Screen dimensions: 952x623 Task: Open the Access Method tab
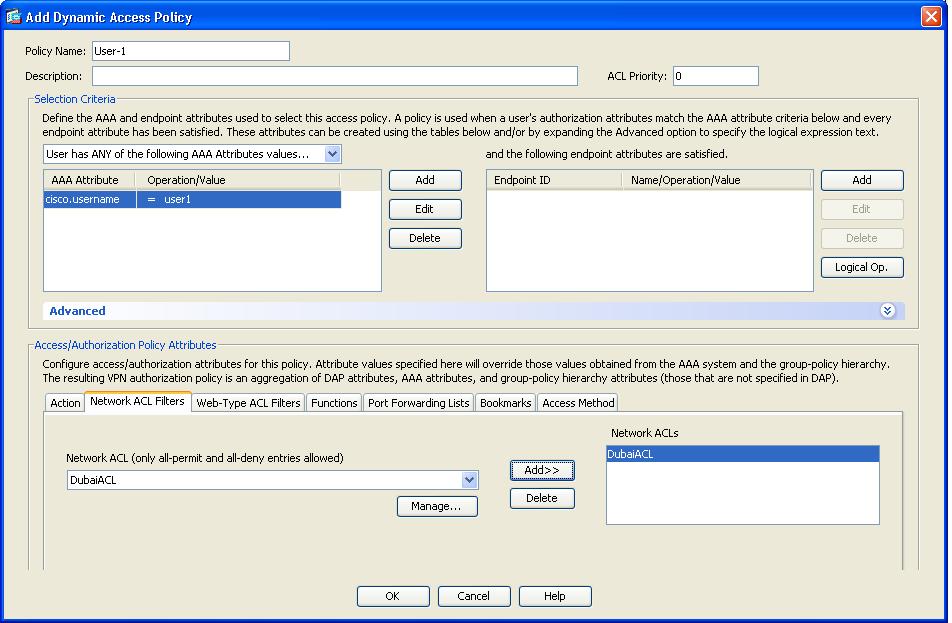(578, 403)
